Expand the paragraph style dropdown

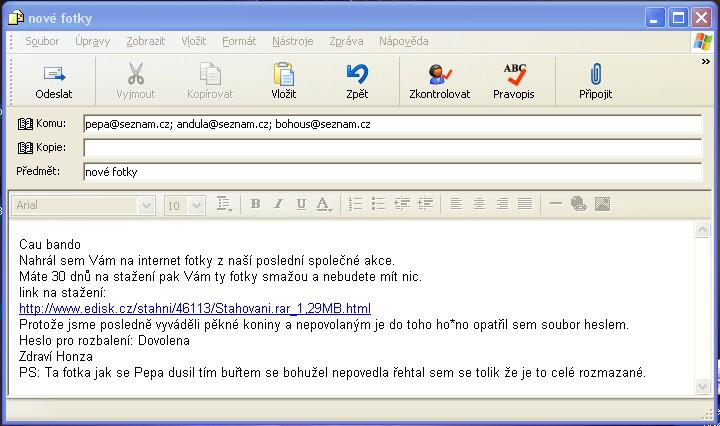click(225, 204)
